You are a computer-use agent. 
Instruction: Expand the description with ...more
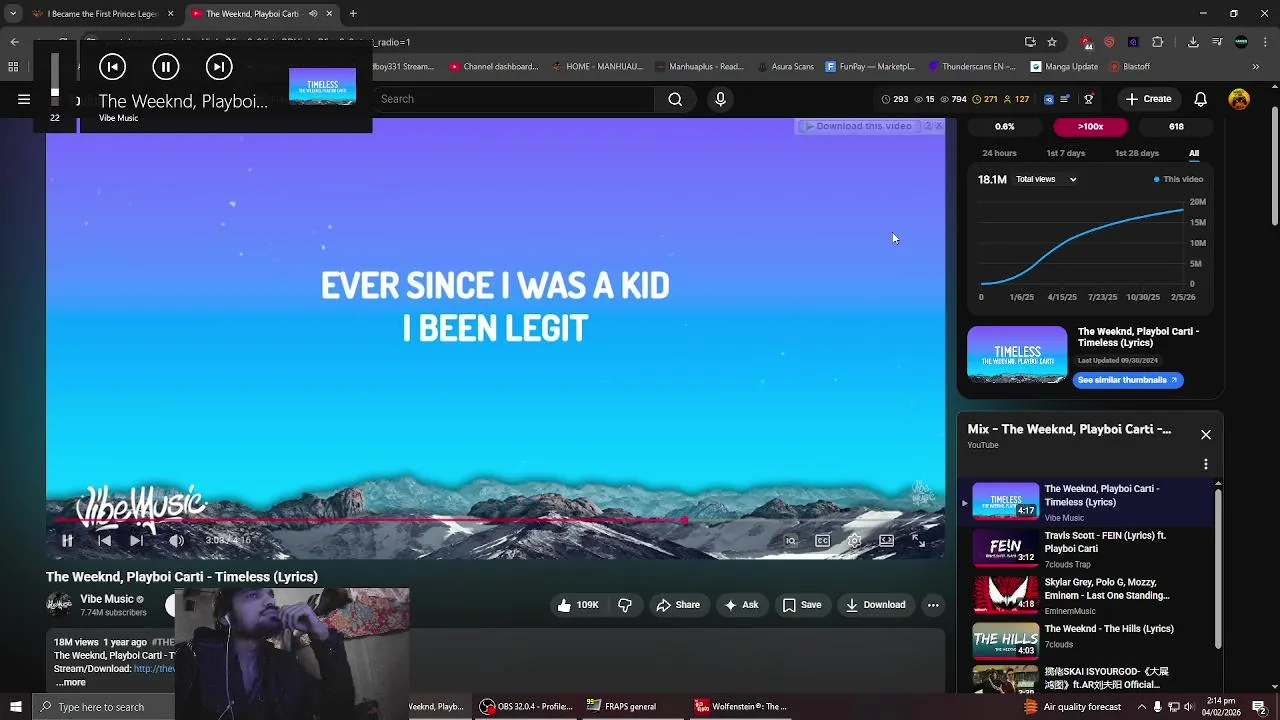(70, 682)
